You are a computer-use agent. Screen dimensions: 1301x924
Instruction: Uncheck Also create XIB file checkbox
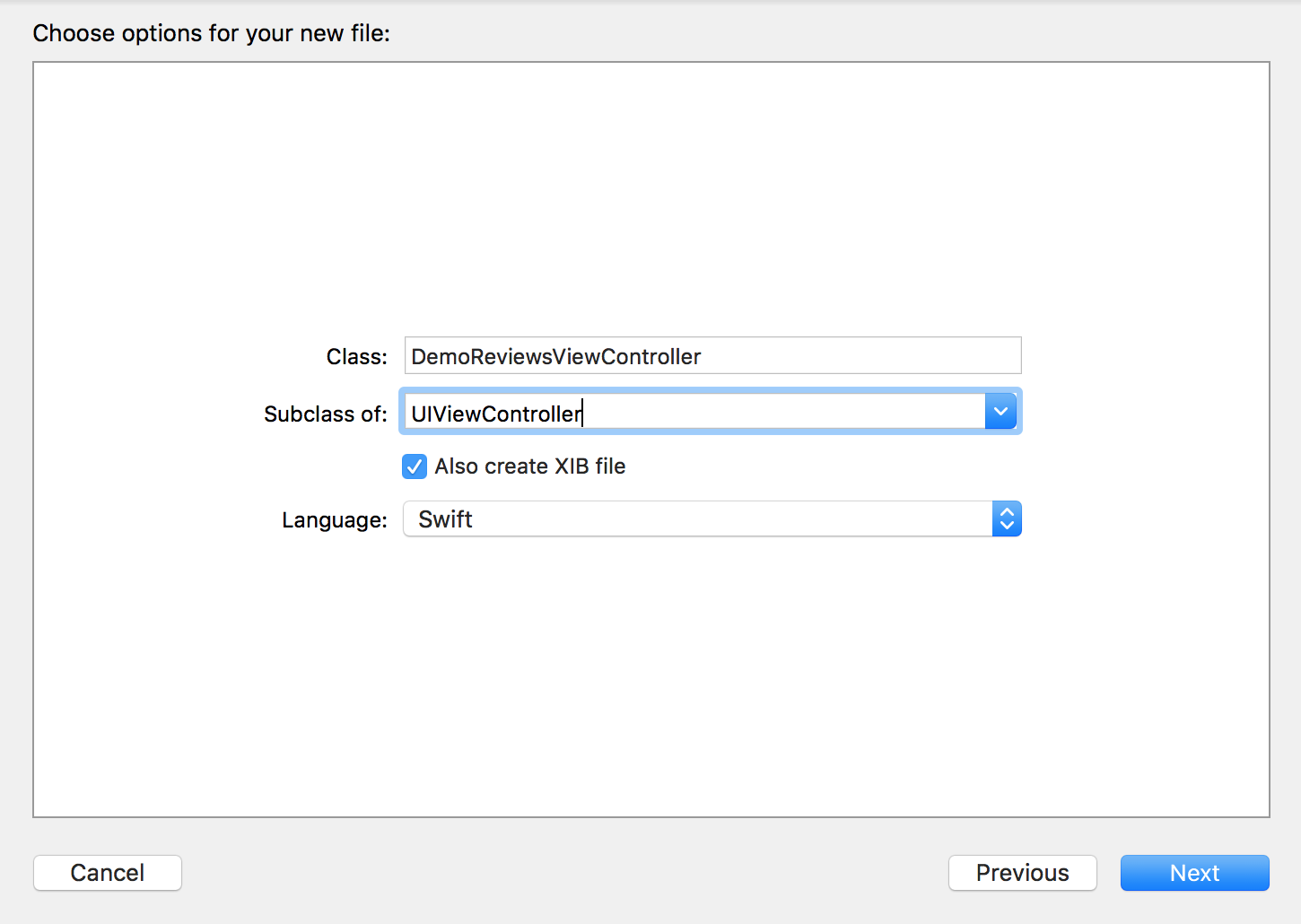[414, 466]
